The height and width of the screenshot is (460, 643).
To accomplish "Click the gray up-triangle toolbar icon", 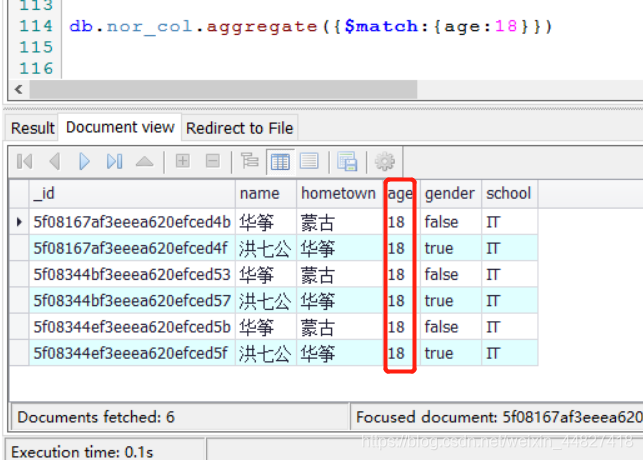I will [x=144, y=162].
